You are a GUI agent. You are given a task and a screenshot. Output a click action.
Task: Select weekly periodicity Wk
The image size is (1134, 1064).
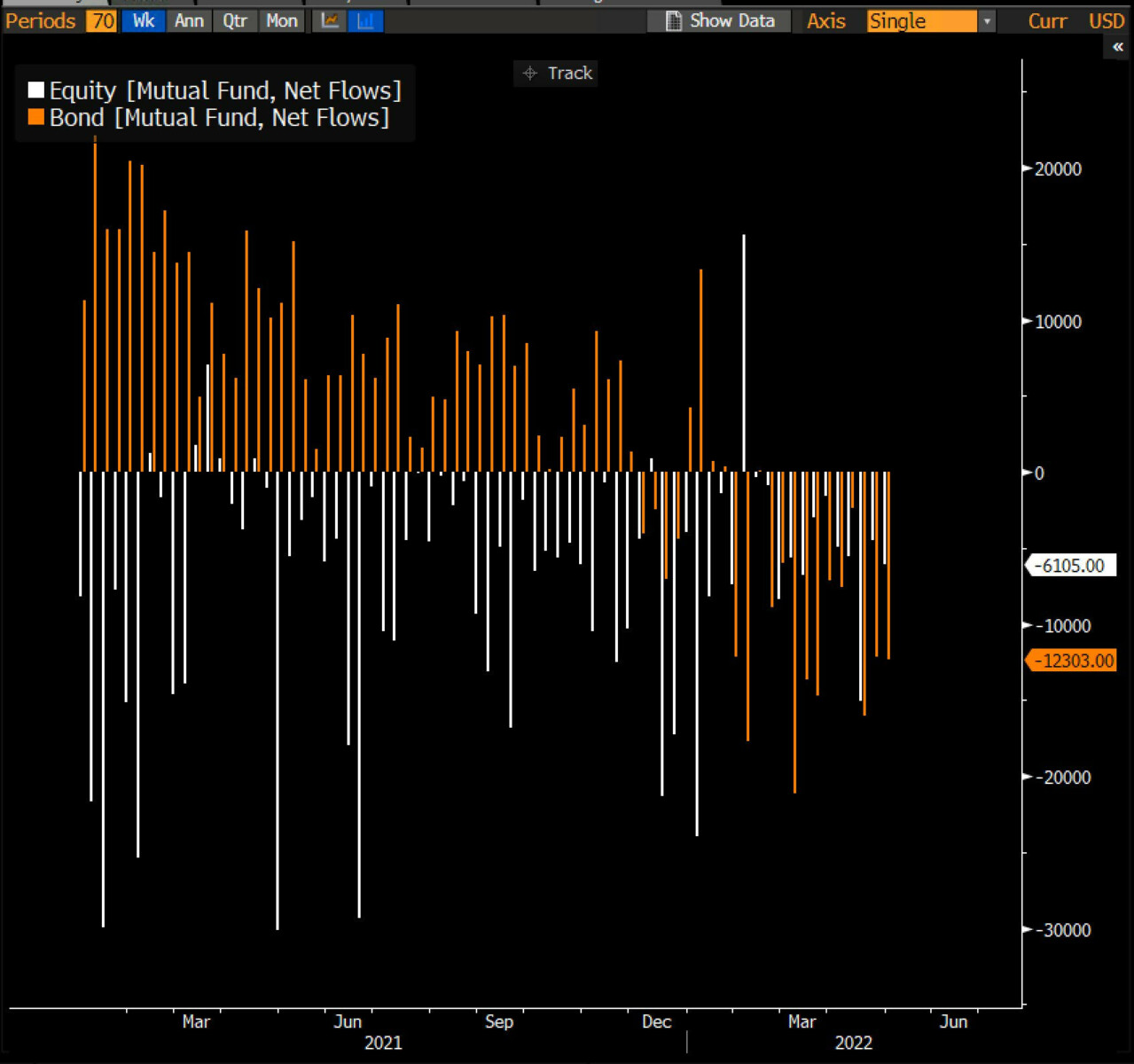coord(143,20)
